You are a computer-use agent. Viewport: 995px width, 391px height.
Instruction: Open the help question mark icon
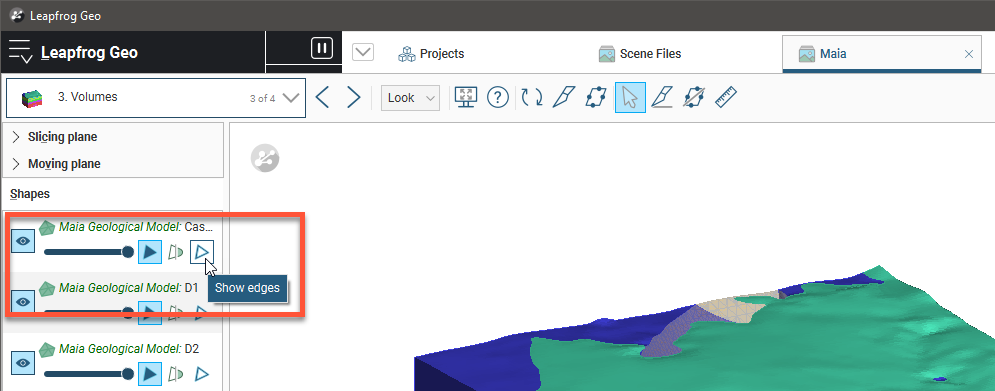pyautogui.click(x=498, y=98)
